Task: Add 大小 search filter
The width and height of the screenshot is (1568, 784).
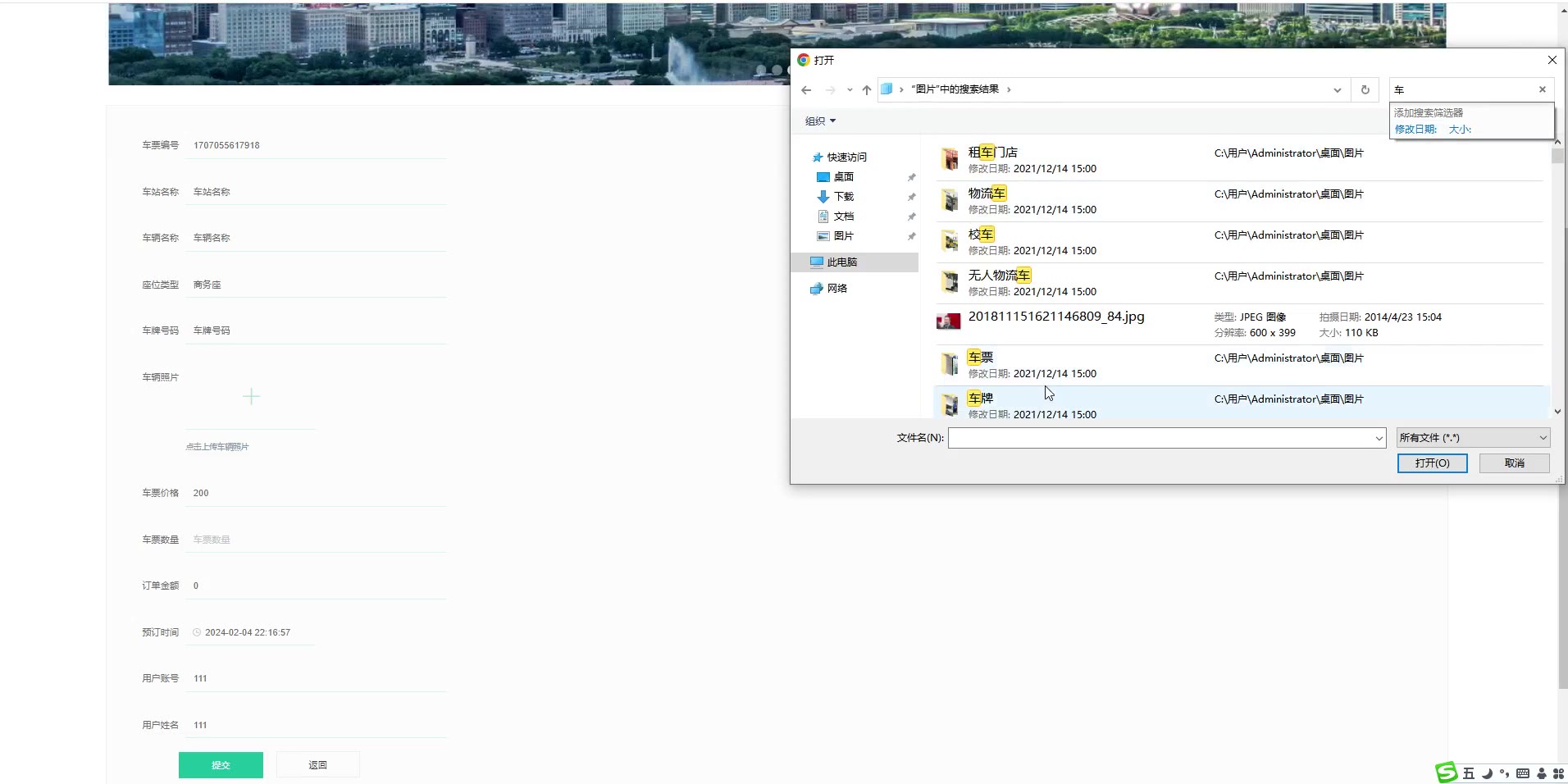Action: [1460, 130]
